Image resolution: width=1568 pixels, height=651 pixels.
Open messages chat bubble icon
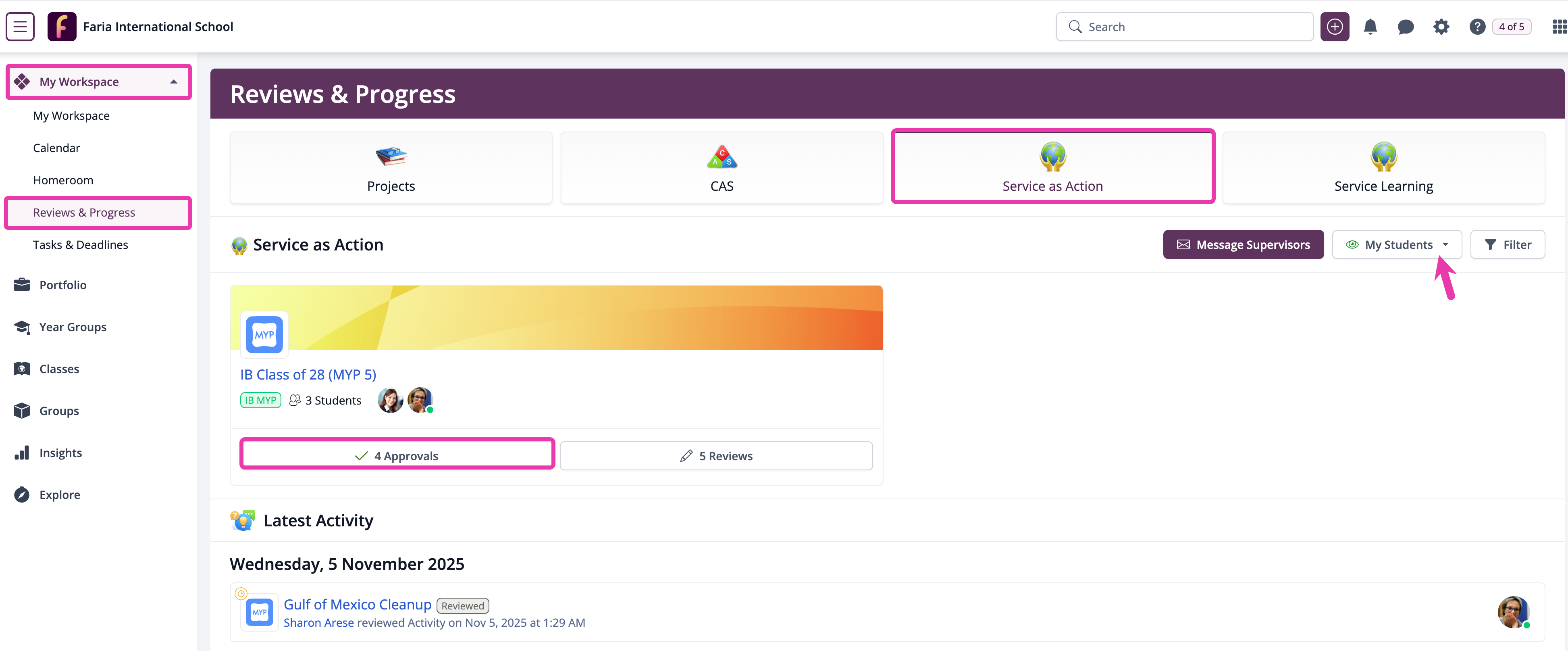pyautogui.click(x=1406, y=27)
